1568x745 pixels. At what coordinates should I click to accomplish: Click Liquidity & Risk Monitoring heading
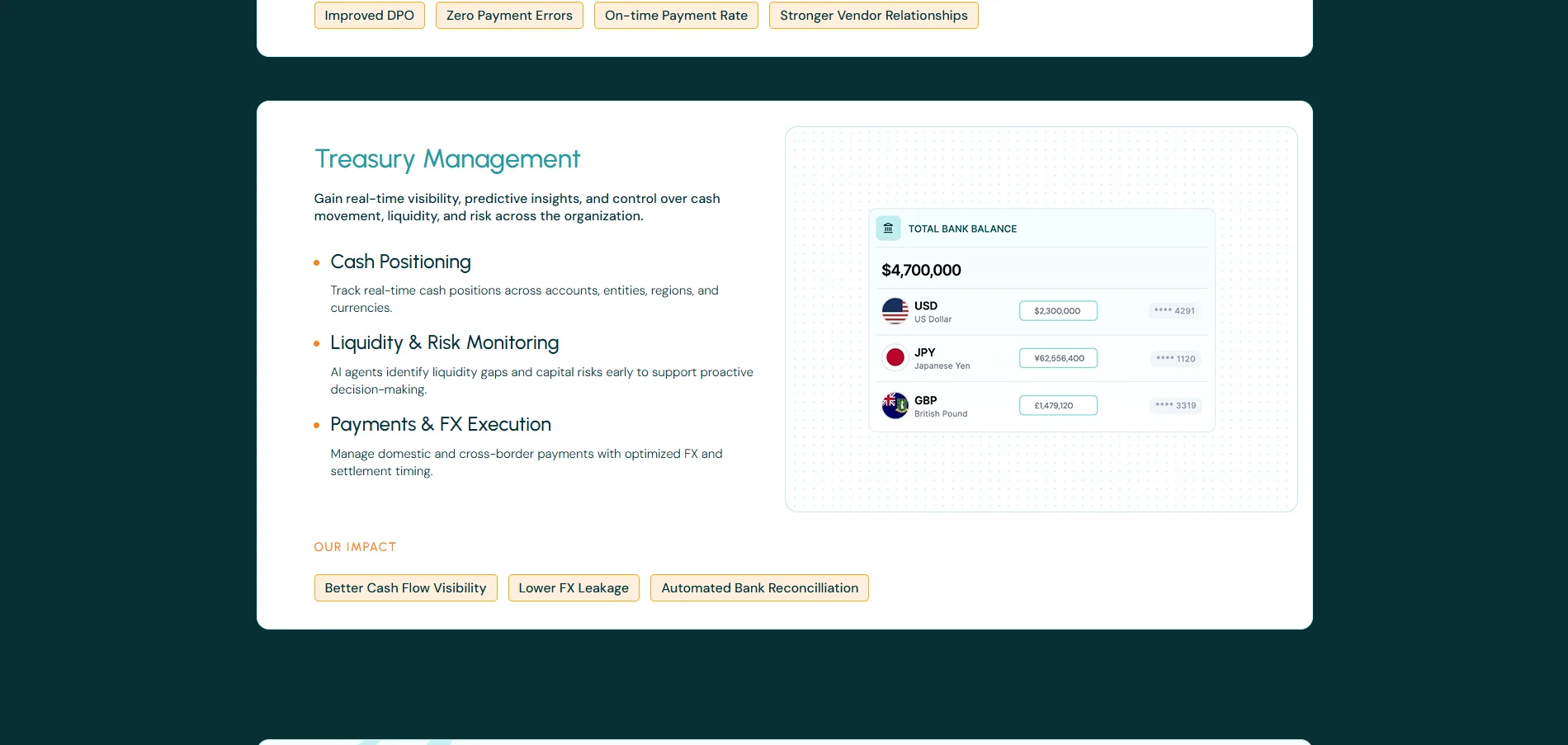click(x=445, y=343)
